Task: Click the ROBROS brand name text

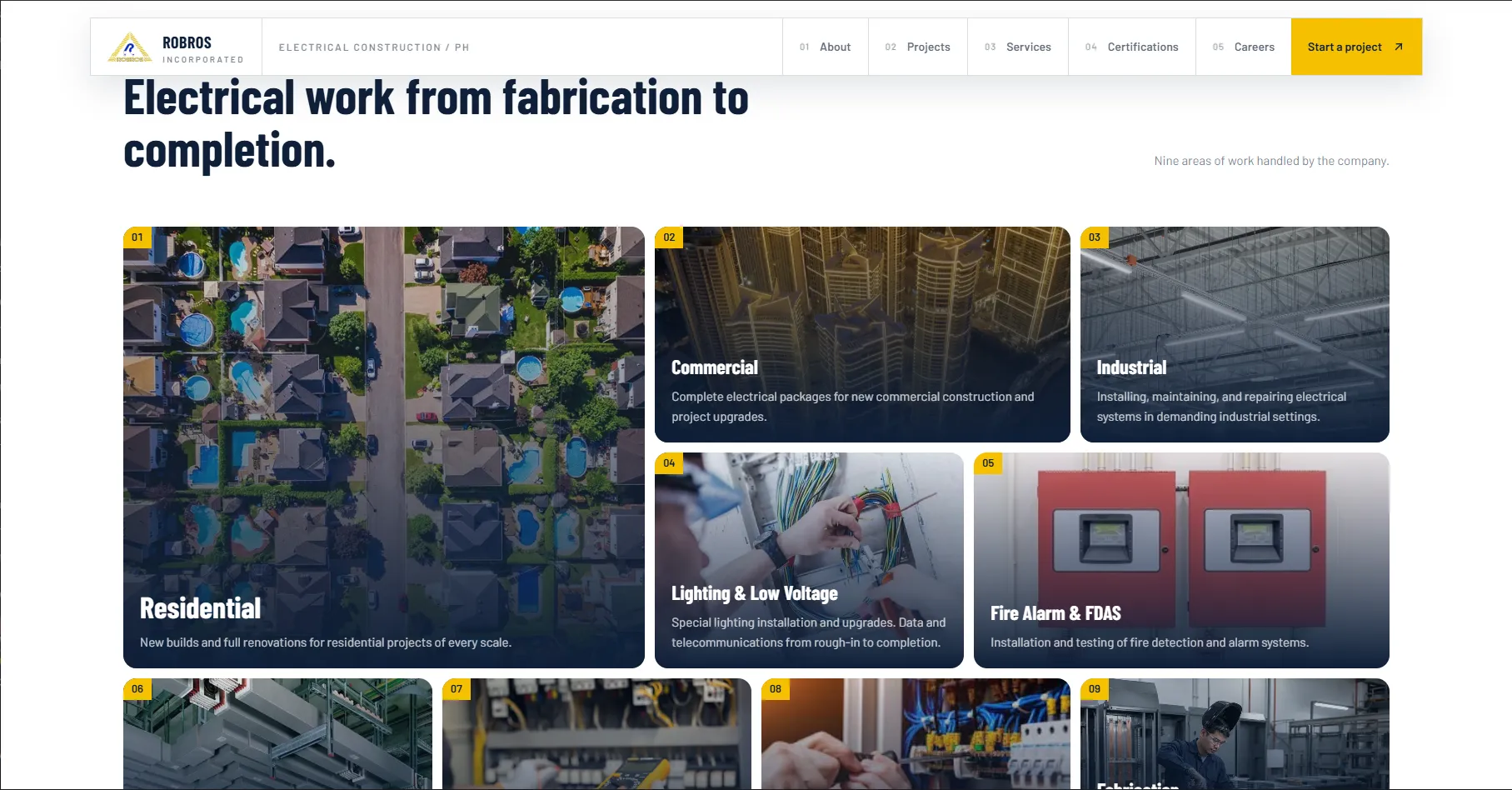Action: (x=187, y=42)
